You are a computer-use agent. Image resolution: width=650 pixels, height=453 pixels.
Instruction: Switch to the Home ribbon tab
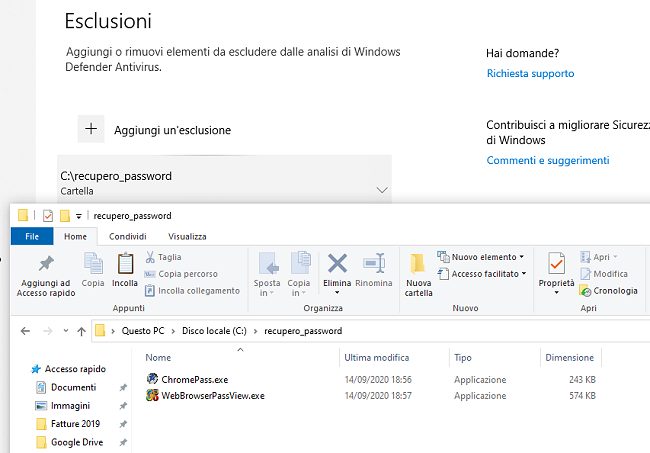pyautogui.click(x=75, y=236)
